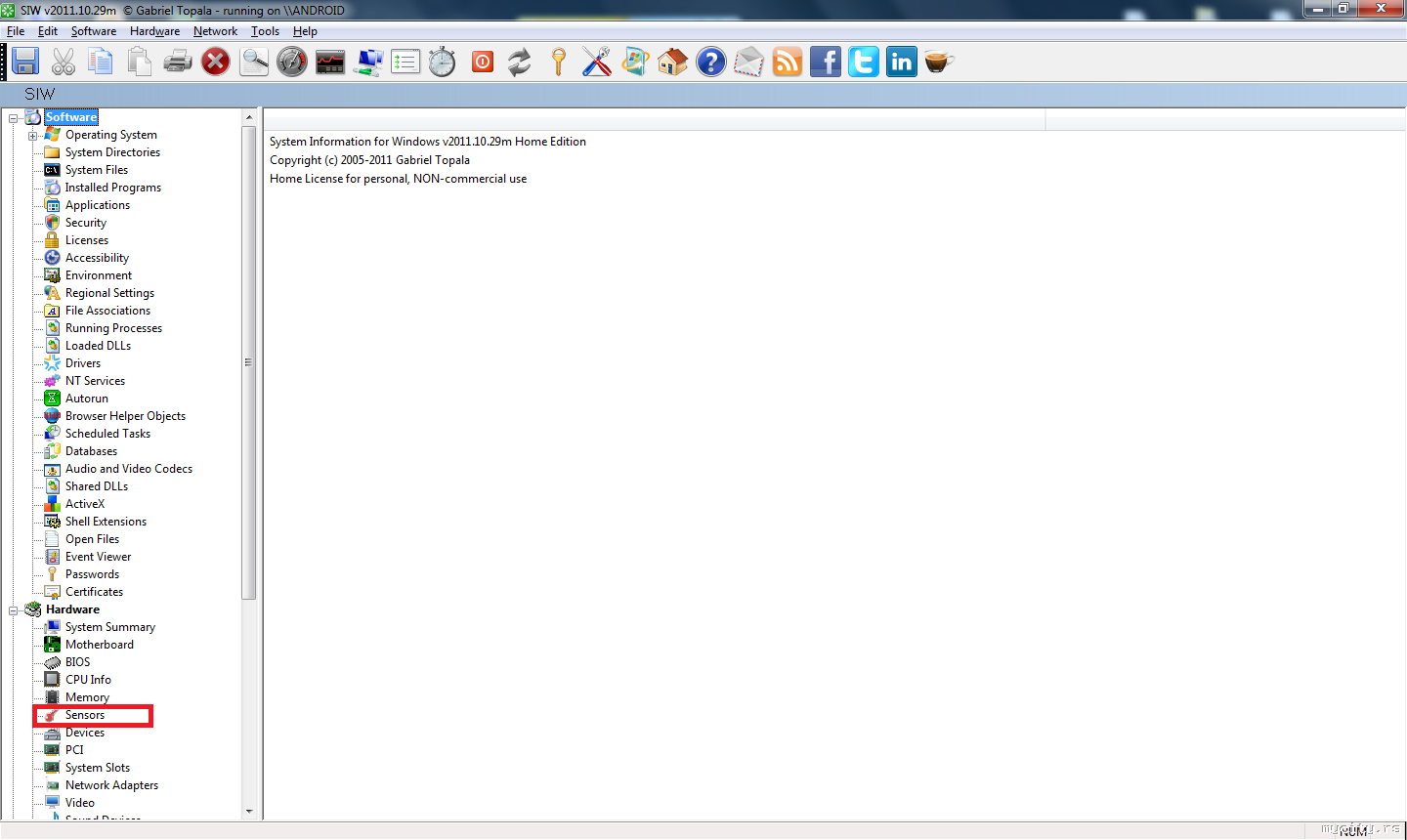Open the Drivers tree item
The width and height of the screenshot is (1407, 840).
pos(83,363)
